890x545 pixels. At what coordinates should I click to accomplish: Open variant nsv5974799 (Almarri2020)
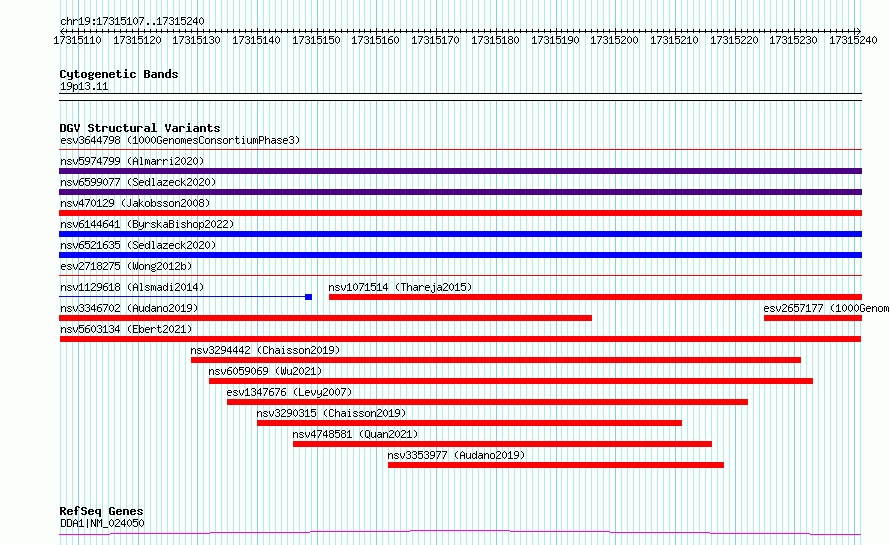click(132, 161)
